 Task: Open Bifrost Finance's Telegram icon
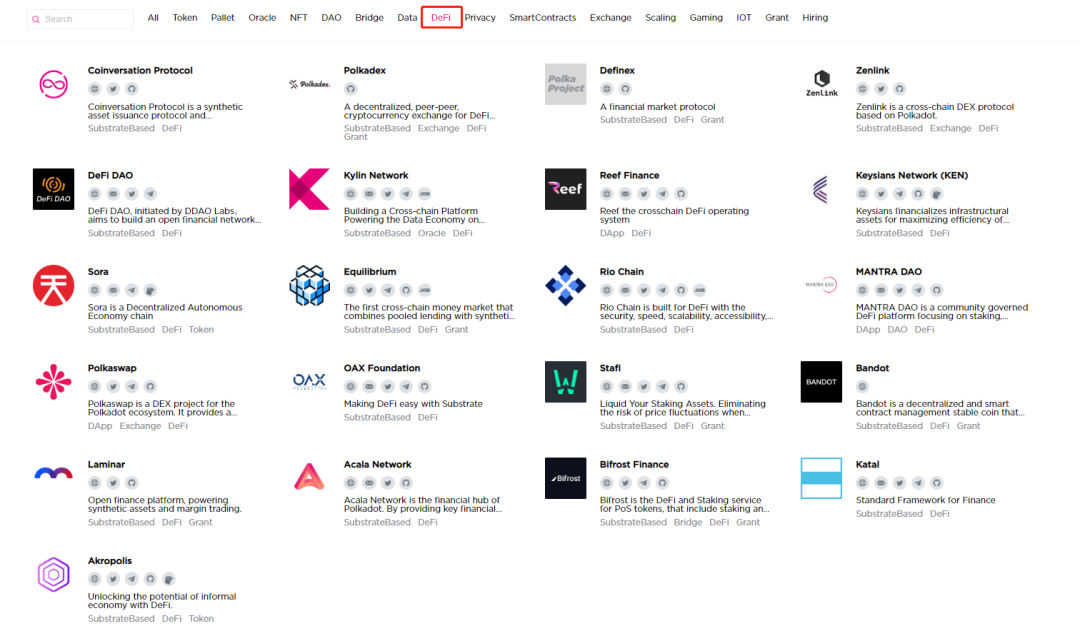643,483
